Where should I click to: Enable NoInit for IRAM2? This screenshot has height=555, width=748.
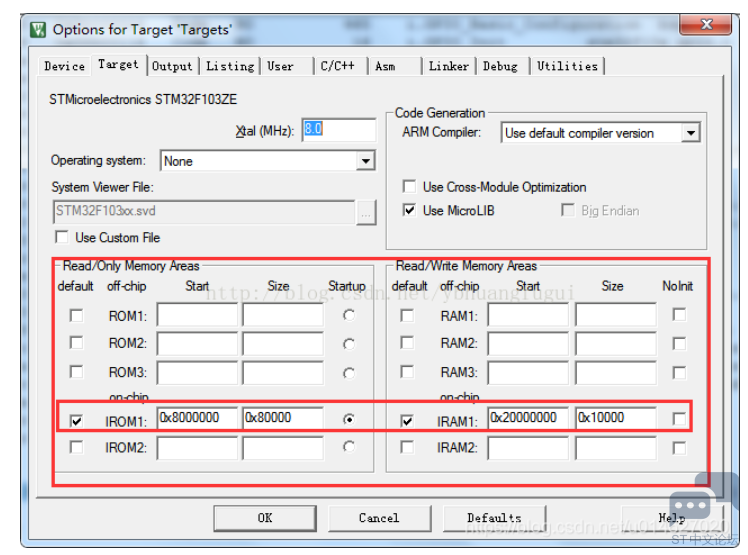(x=679, y=448)
